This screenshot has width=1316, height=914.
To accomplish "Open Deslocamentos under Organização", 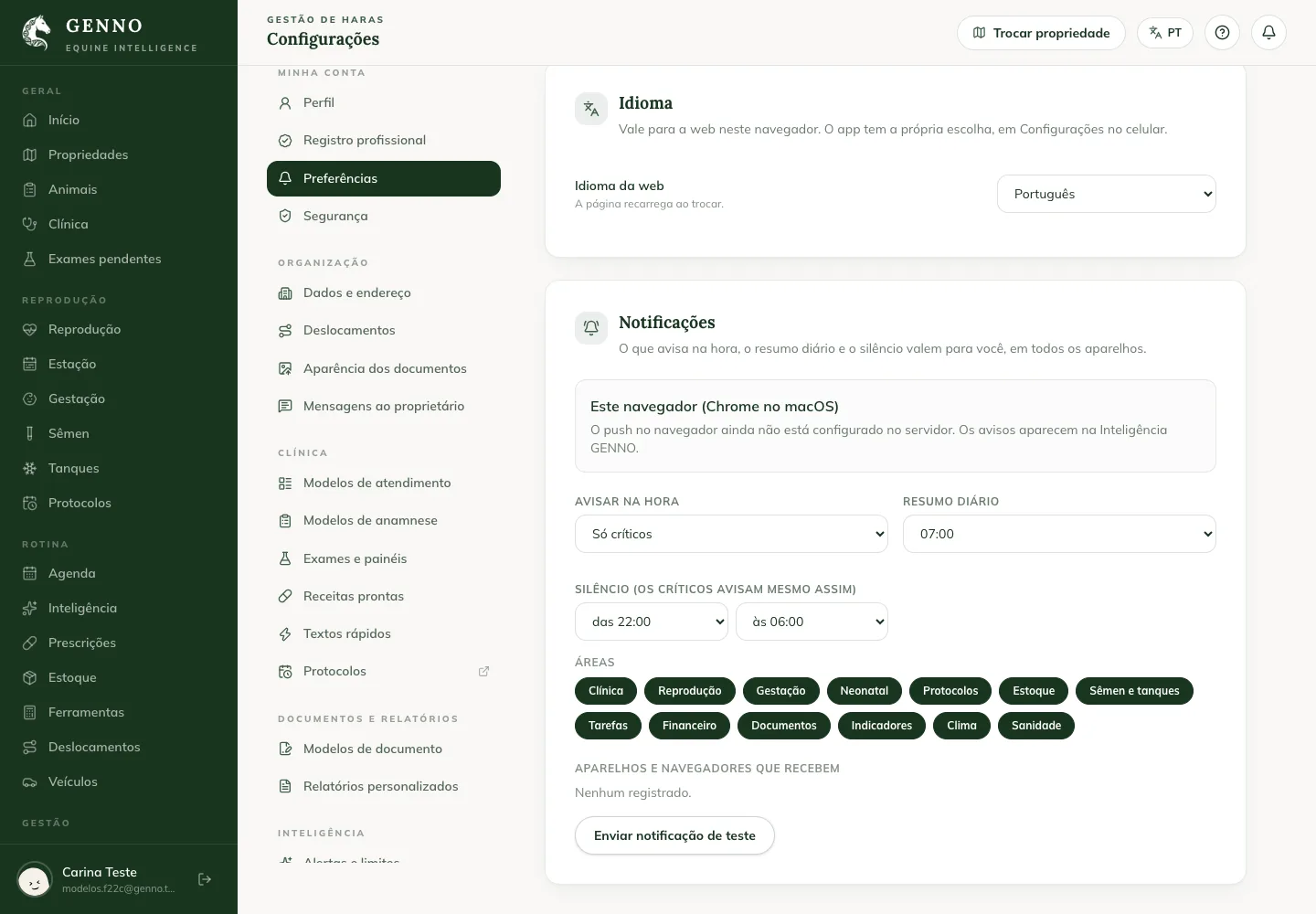I will (384, 331).
